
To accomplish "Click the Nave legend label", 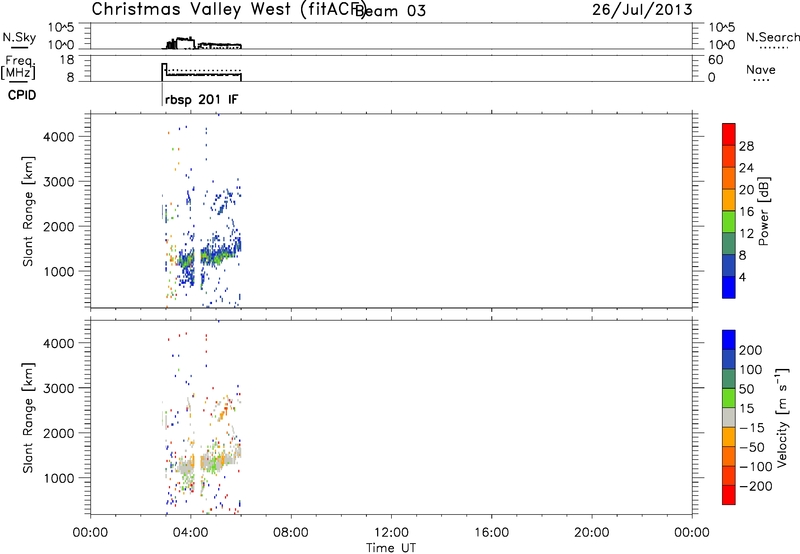I will (761, 70).
